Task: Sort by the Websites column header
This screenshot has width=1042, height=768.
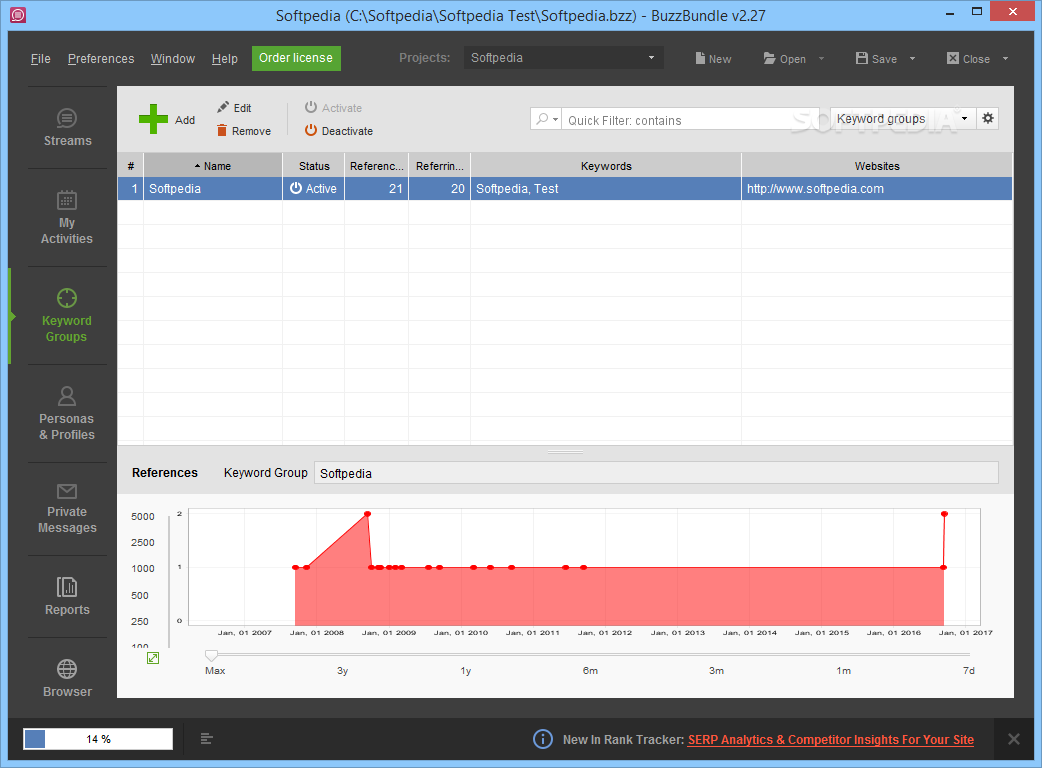Action: [x=877, y=165]
